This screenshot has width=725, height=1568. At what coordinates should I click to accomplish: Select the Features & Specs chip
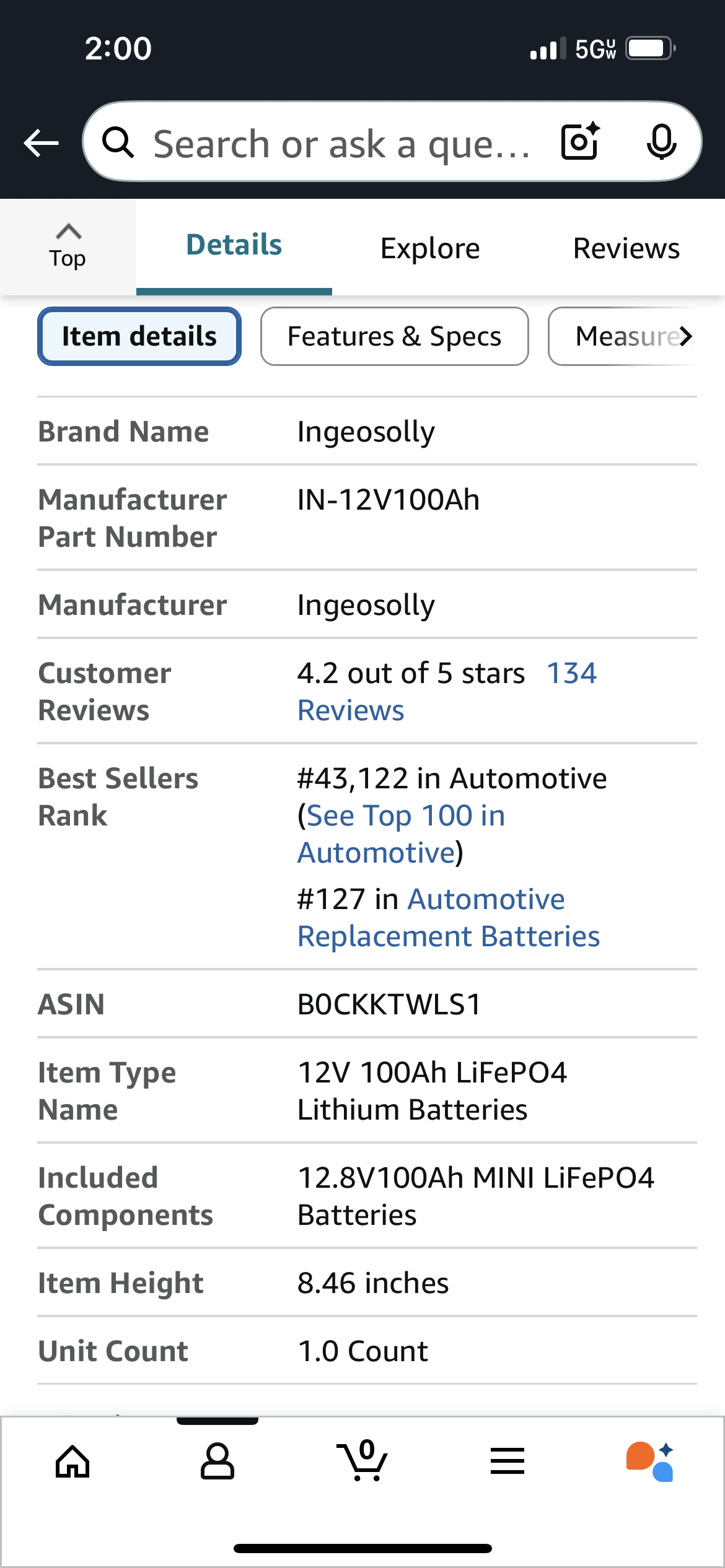[x=395, y=336]
